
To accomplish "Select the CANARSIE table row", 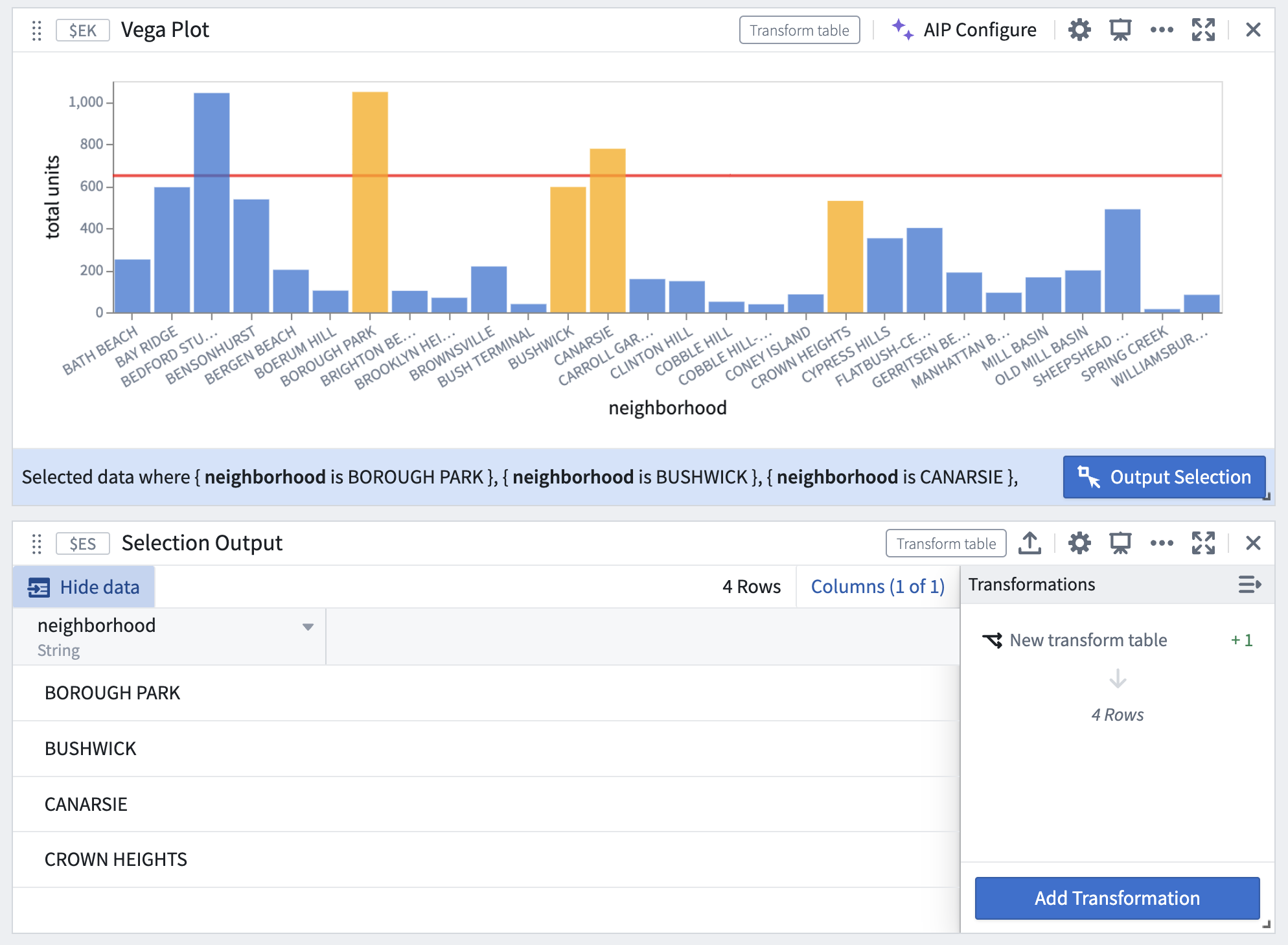I will pyautogui.click(x=485, y=804).
